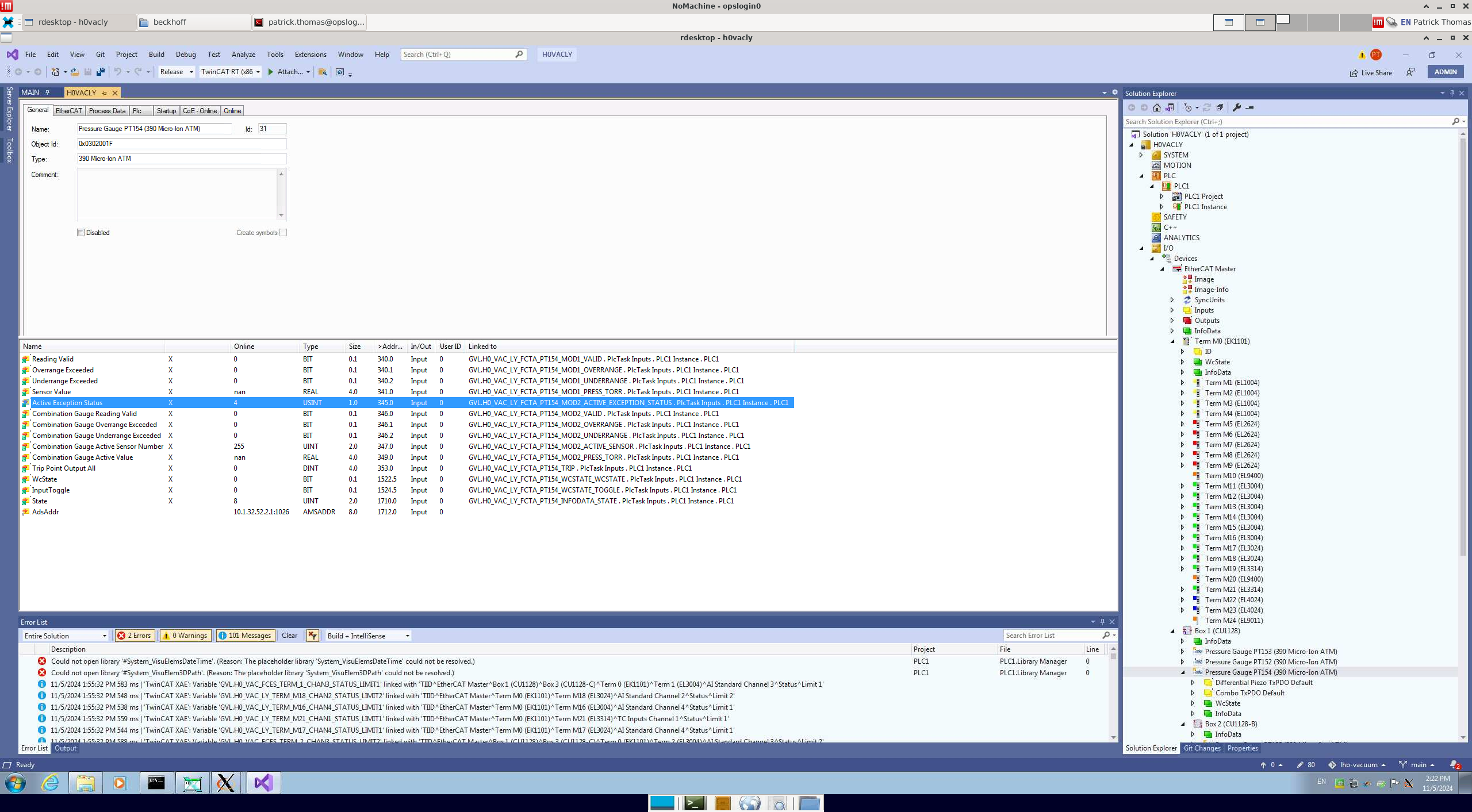Click the notifications bell in status bar
This screenshot has width=1472, height=812.
1455,765
